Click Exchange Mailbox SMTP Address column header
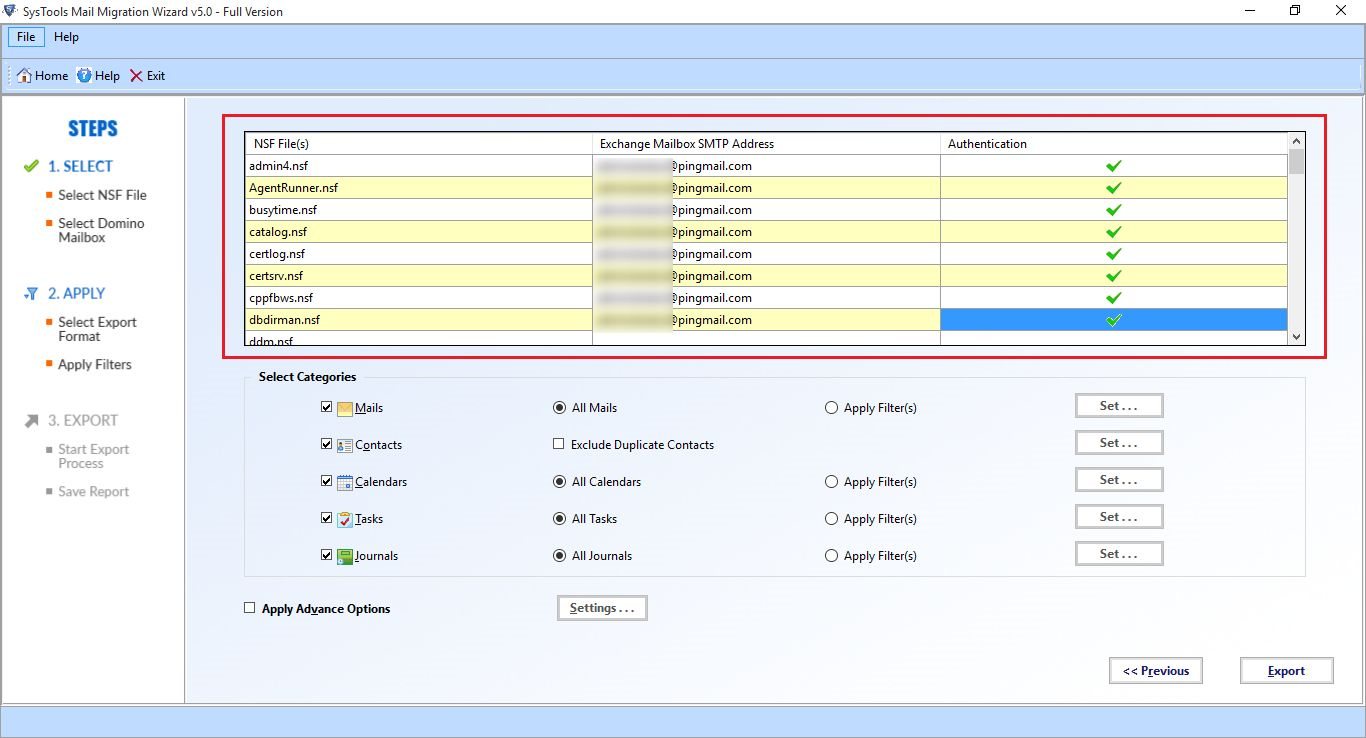This screenshot has width=1366, height=738. tap(766, 144)
